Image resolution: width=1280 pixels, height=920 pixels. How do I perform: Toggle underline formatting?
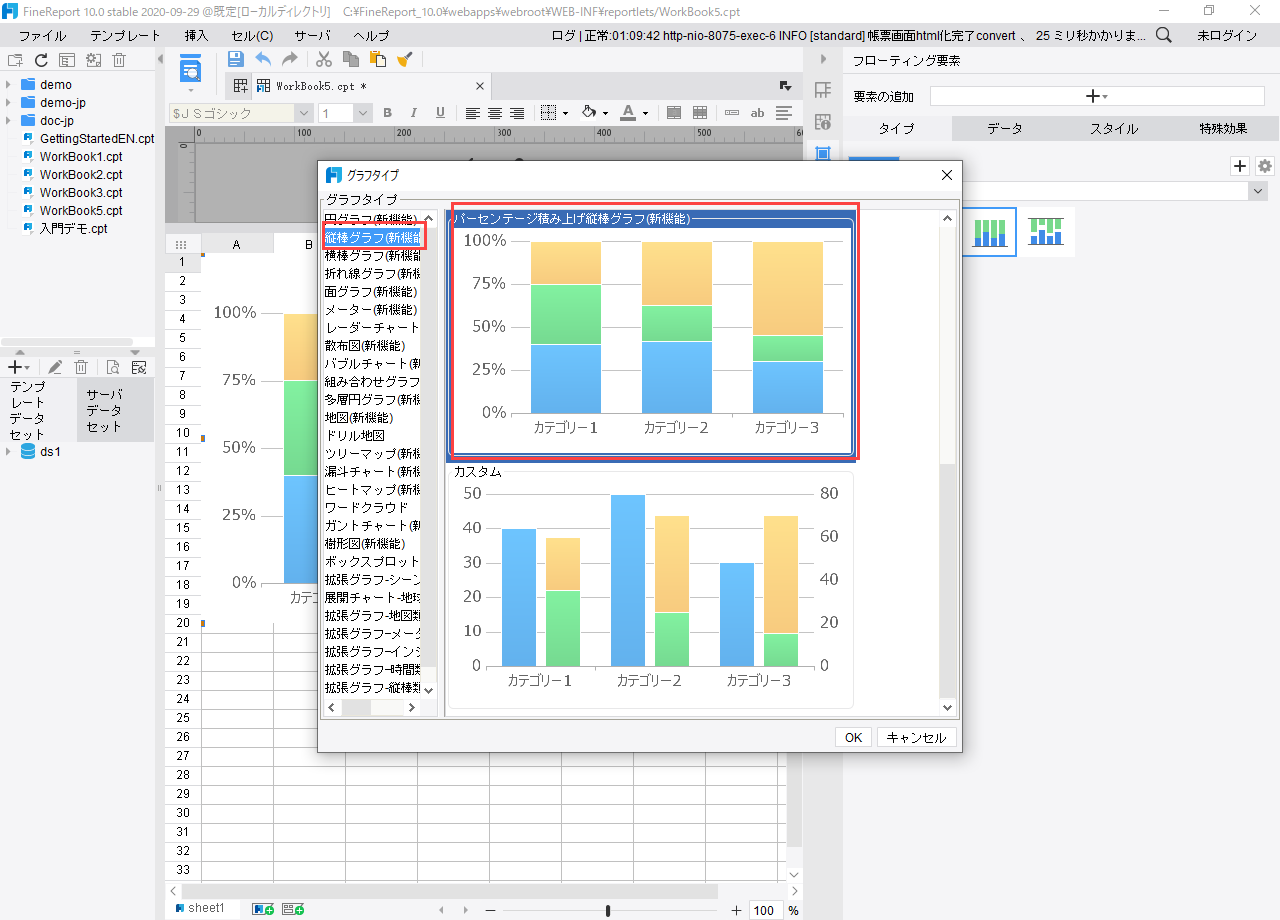point(440,113)
